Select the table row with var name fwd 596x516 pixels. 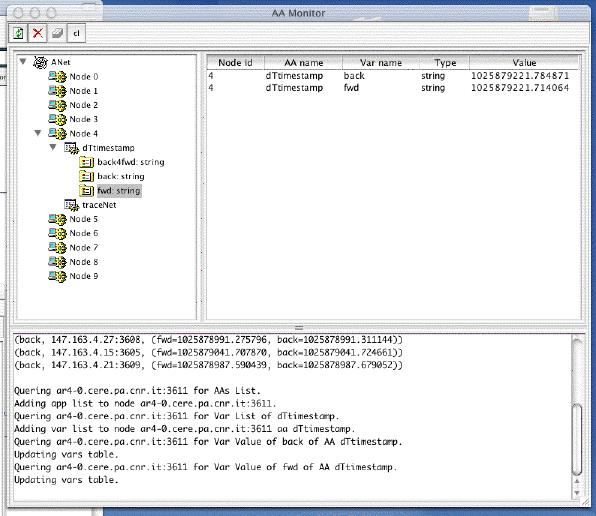pos(393,88)
